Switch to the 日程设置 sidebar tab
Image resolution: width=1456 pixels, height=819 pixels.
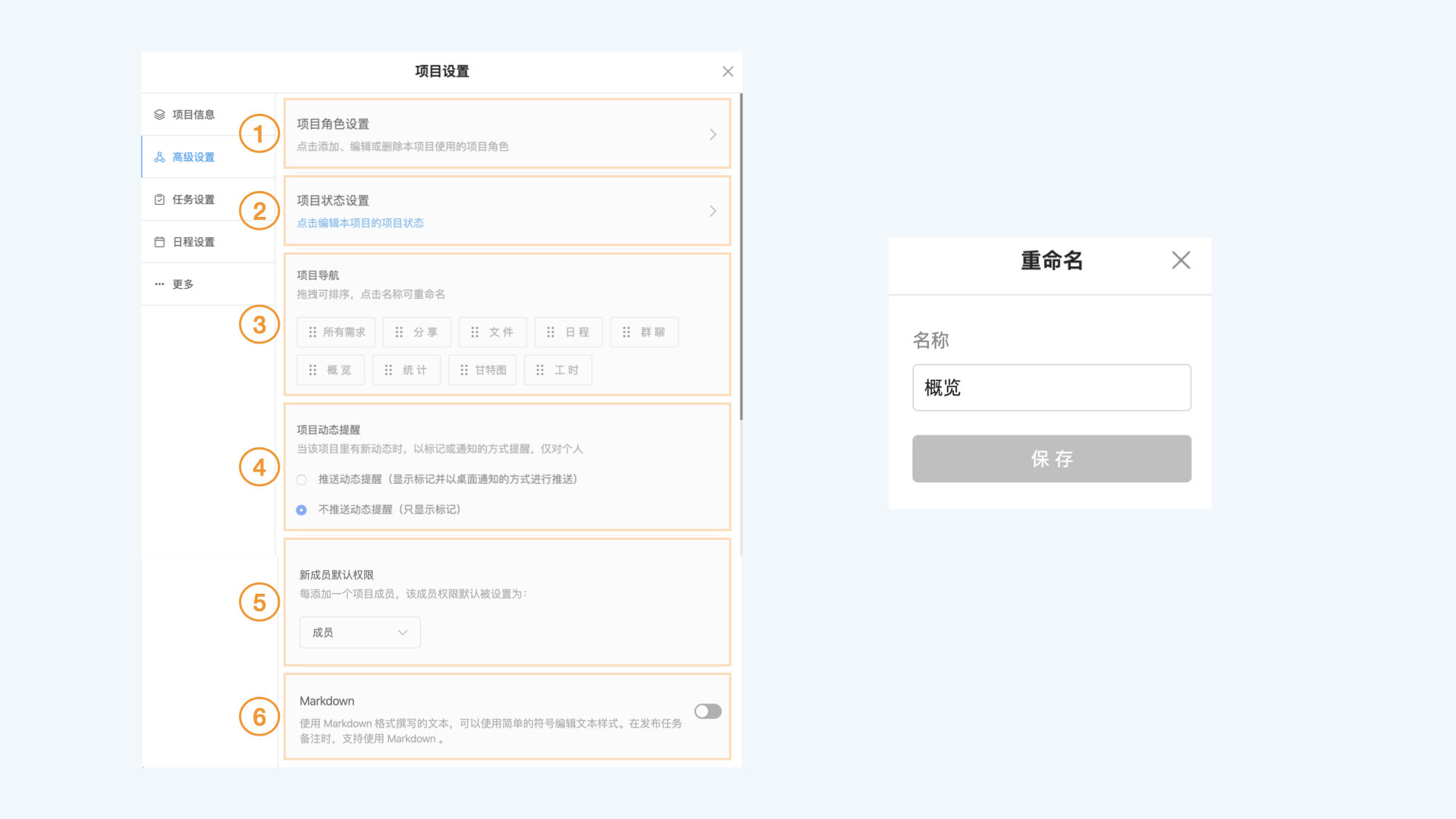[x=208, y=242]
